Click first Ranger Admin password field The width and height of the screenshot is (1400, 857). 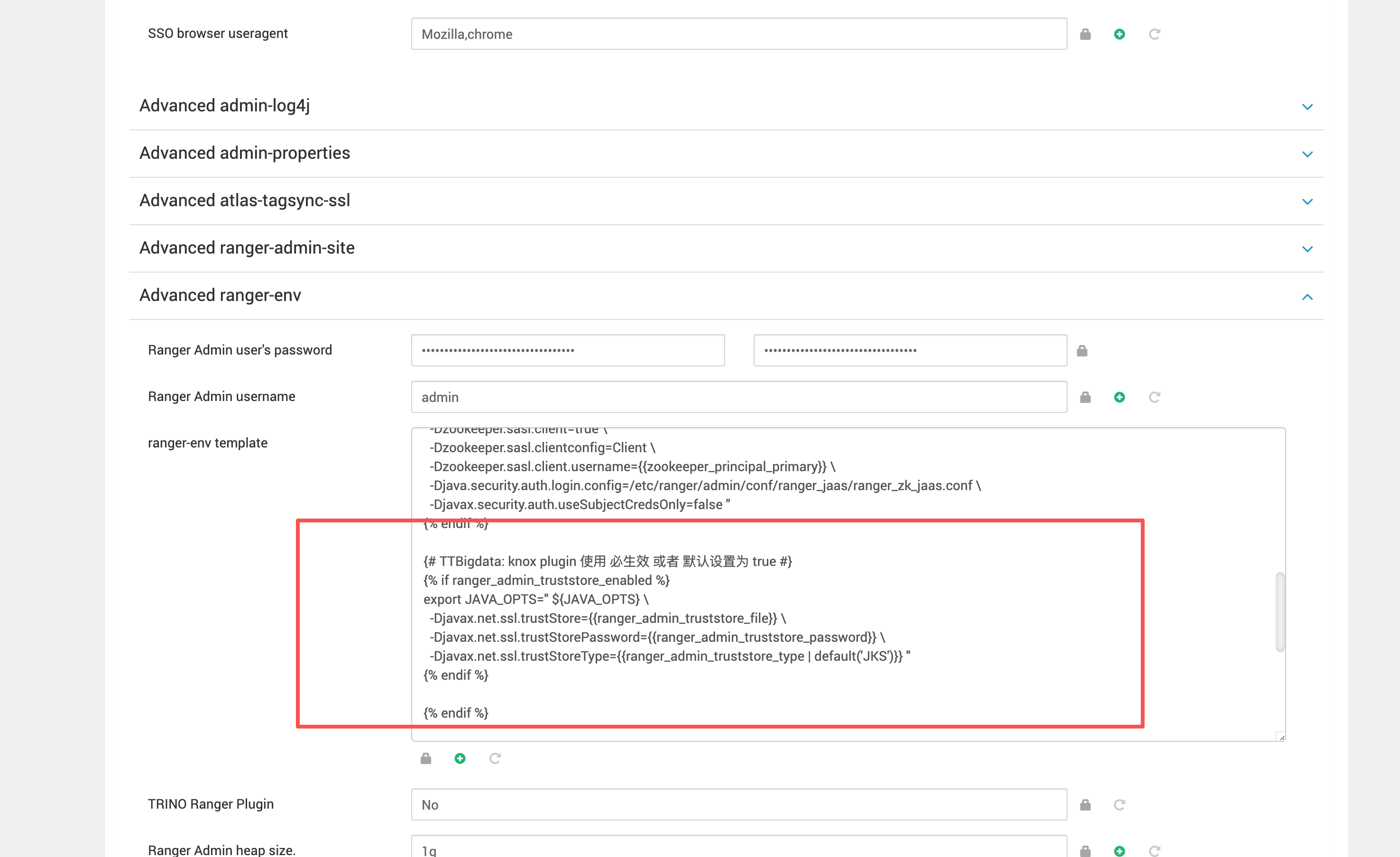click(x=568, y=350)
